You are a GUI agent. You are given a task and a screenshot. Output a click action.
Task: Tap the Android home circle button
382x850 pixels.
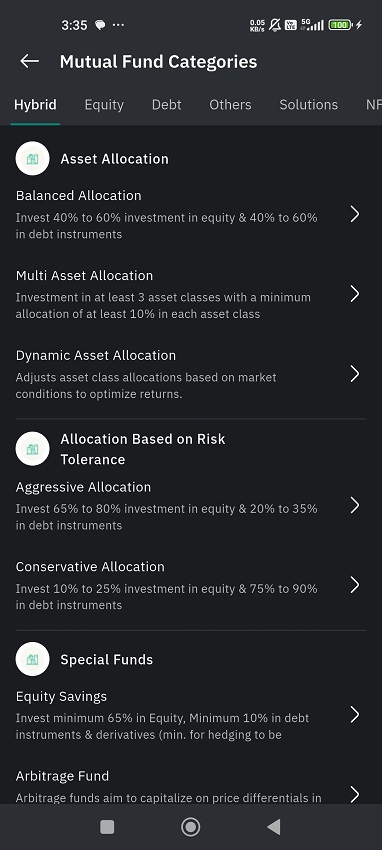190,827
